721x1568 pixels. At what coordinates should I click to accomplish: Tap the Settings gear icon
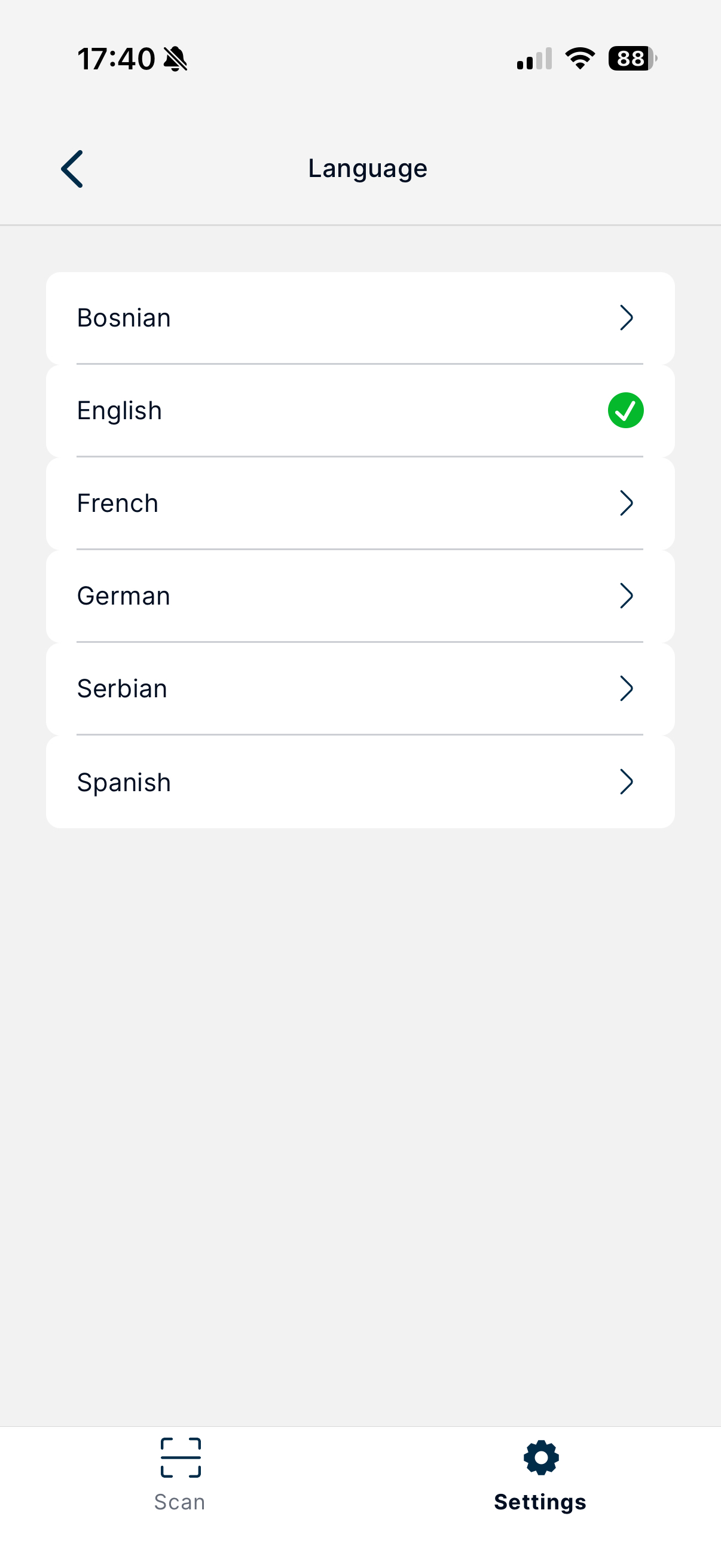tap(541, 1458)
